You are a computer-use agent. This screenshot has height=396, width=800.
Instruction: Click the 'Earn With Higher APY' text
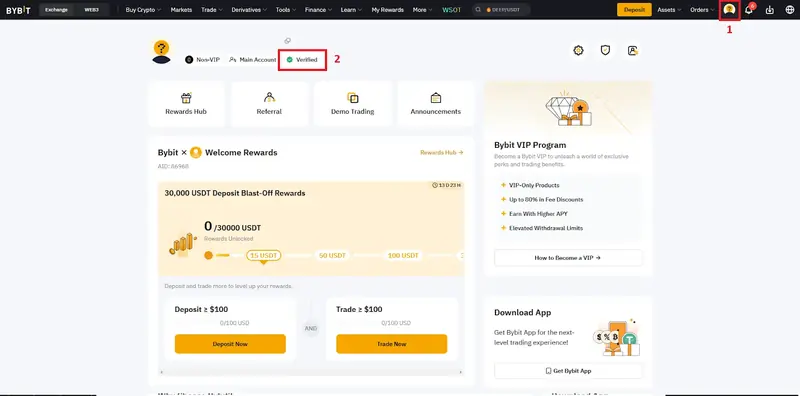point(538,214)
